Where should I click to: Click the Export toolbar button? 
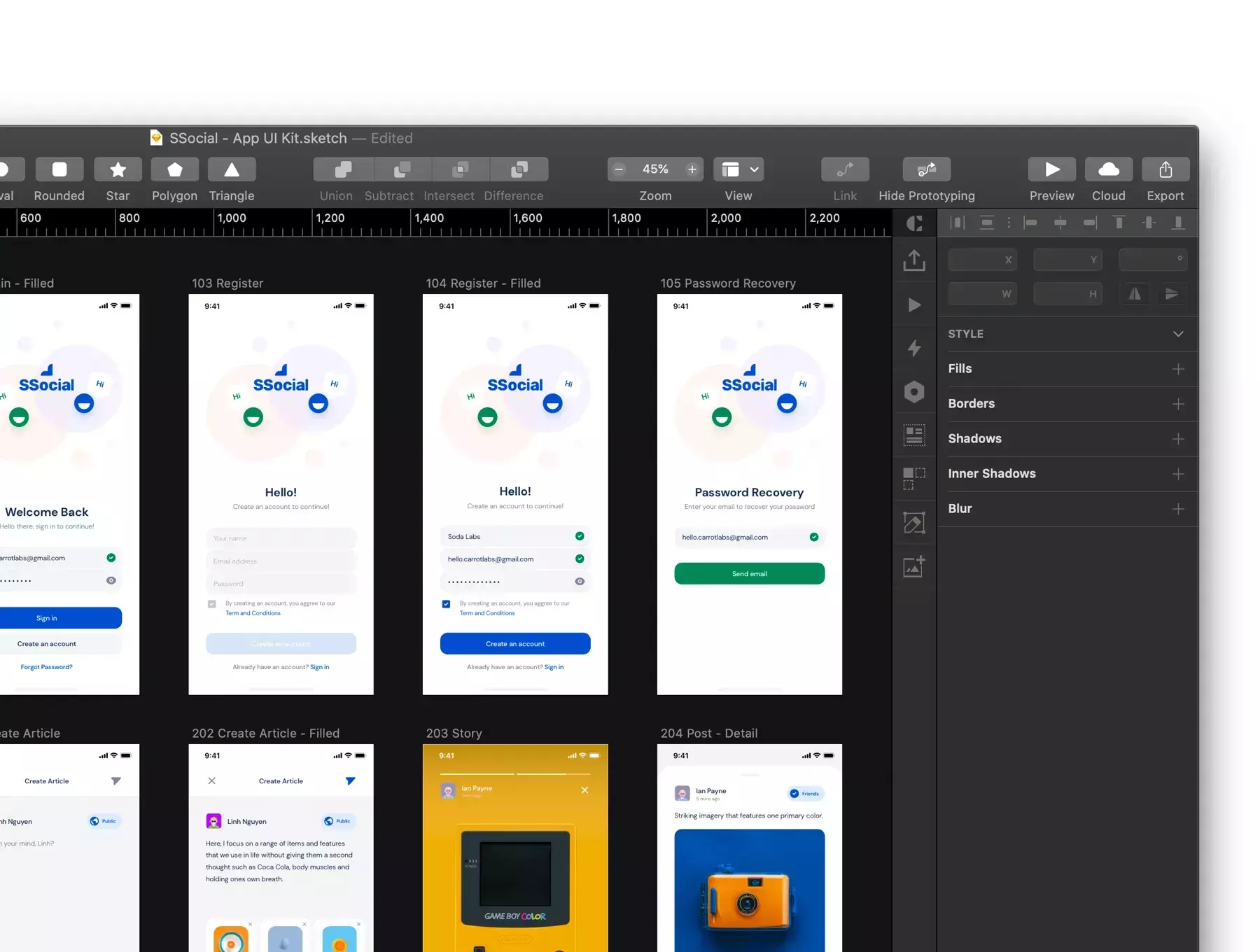1165,169
